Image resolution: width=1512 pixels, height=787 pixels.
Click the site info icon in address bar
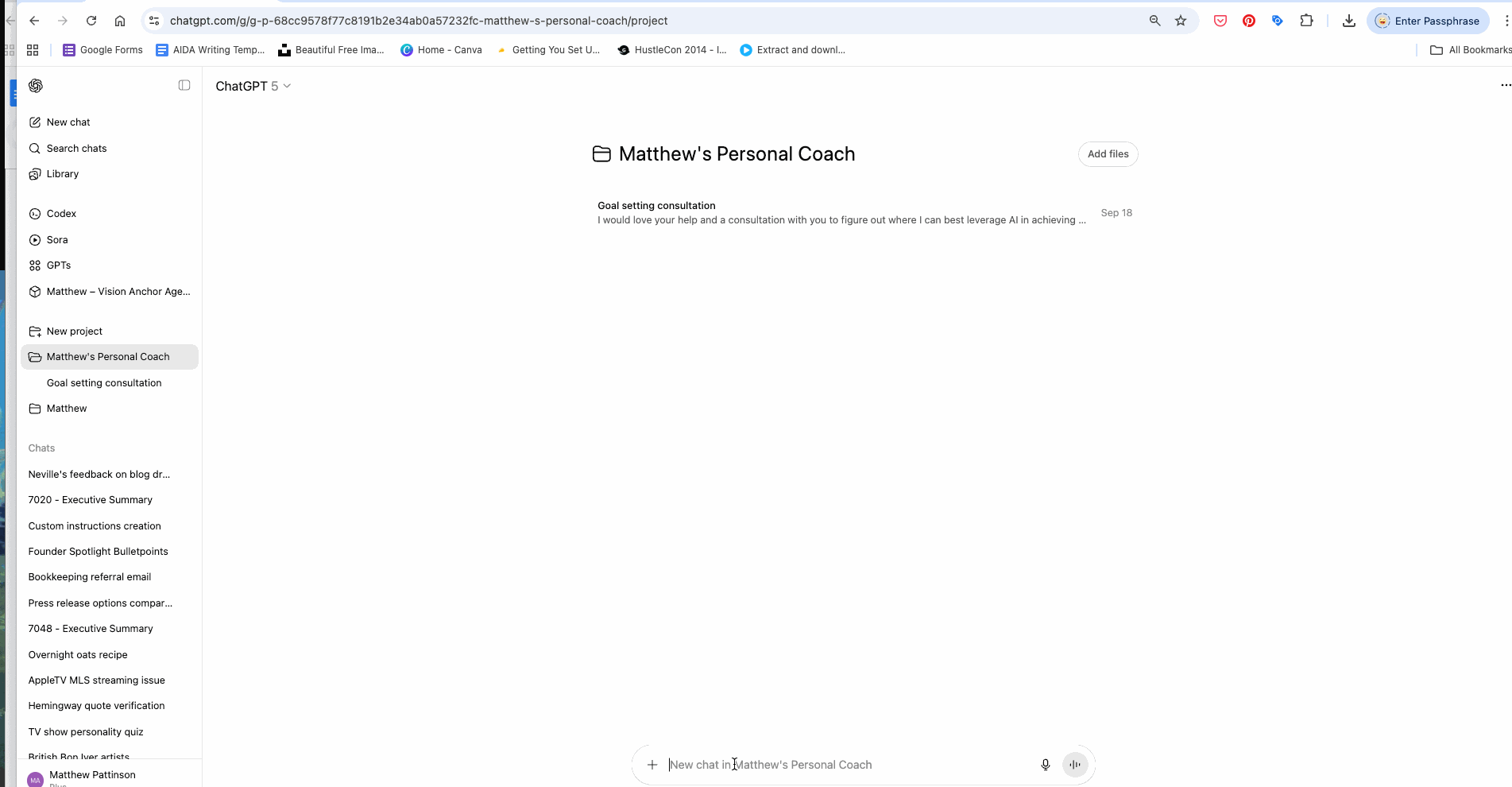pyautogui.click(x=154, y=21)
